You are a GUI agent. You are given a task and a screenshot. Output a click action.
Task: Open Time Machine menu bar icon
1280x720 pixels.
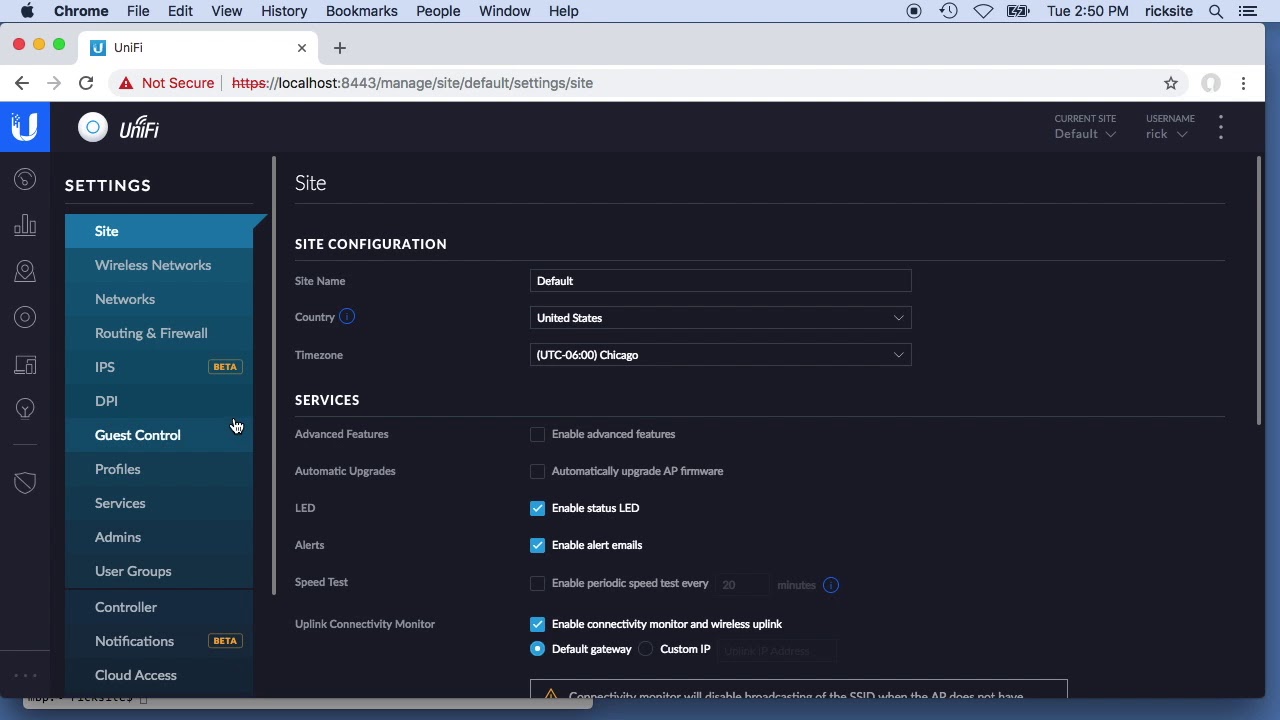[x=949, y=11]
